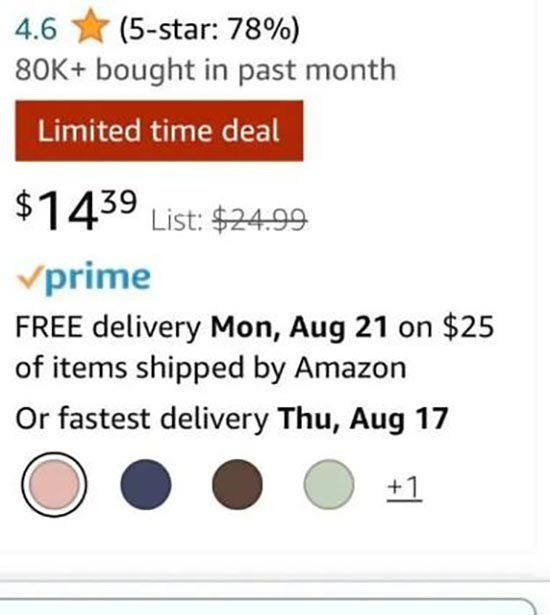Pick the brown color swatch
This screenshot has height=615, width=550.
237,485
